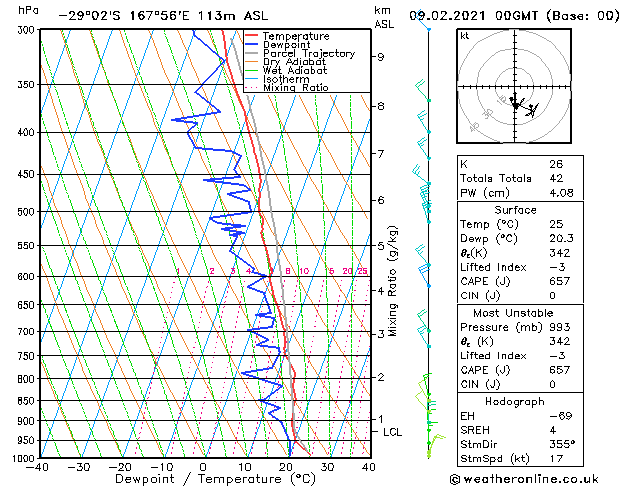Select the Dry Adiabat legend label
Viewport: 629px width, 486px height.
pos(294,62)
